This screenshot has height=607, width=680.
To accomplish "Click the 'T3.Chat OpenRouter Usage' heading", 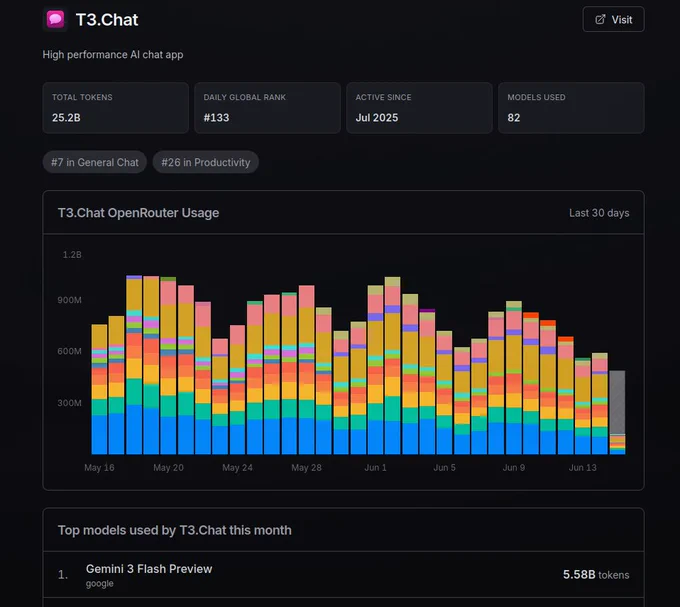I will coord(138,213).
